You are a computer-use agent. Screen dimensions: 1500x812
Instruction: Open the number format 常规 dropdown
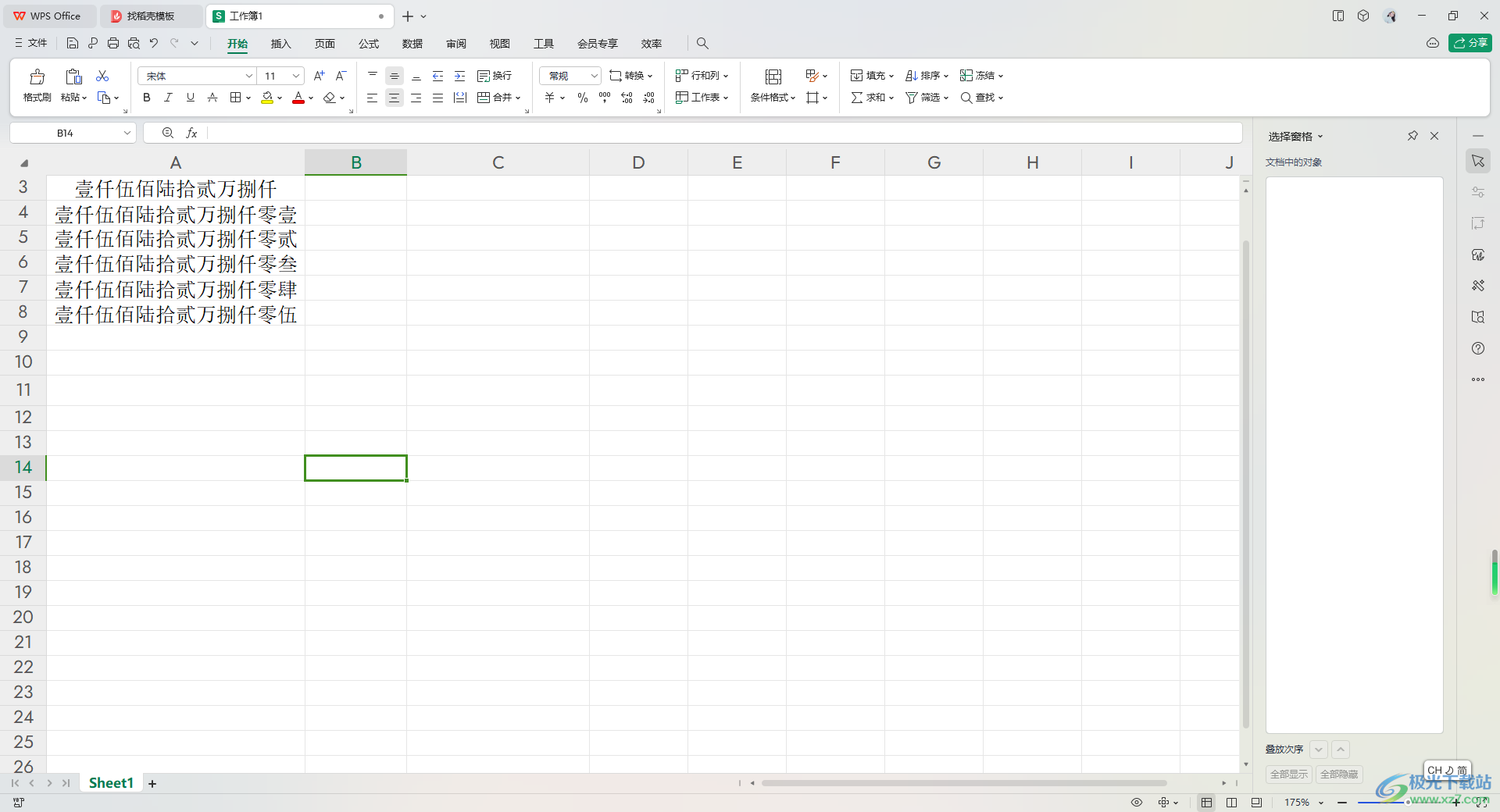594,76
